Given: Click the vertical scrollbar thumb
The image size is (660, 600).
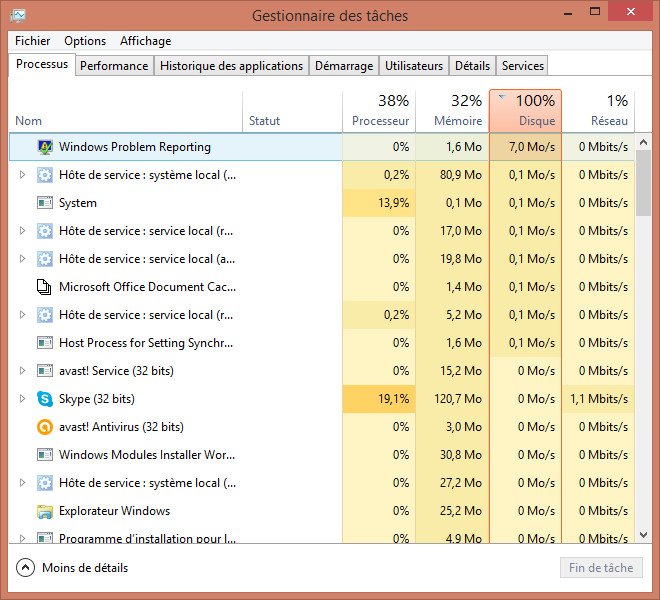Looking at the screenshot, I should pyautogui.click(x=643, y=183).
